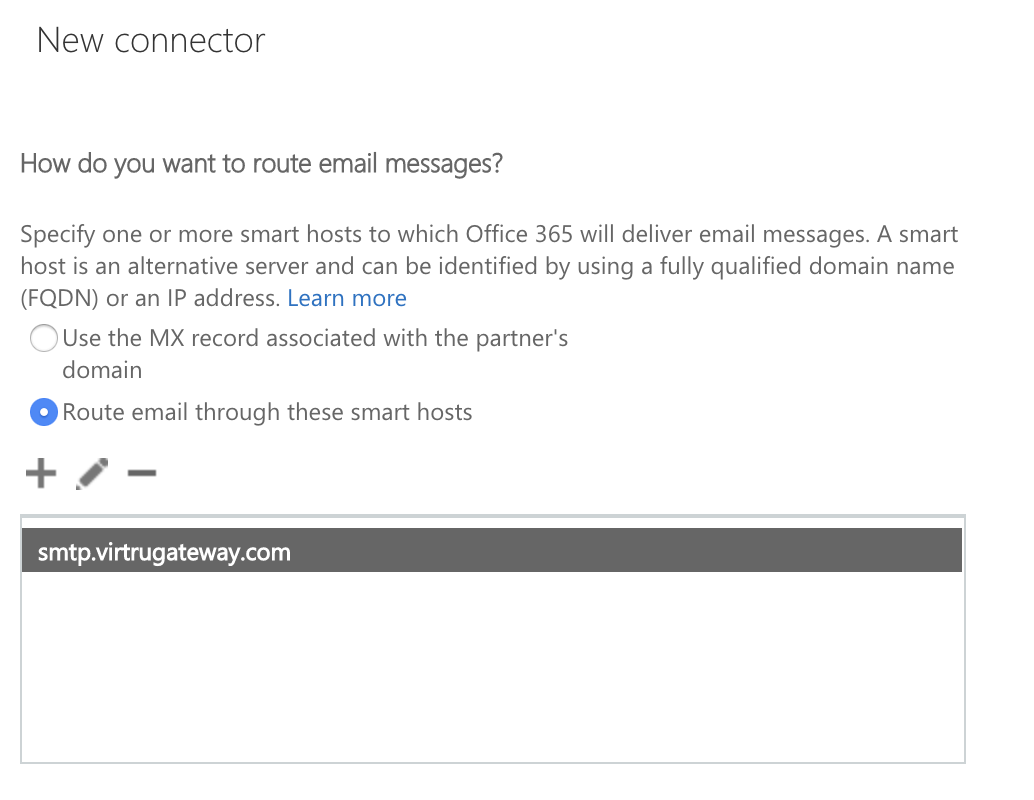Image resolution: width=1034 pixels, height=800 pixels.
Task: Click '(FQDN) or an IP address' text
Action: (151, 298)
